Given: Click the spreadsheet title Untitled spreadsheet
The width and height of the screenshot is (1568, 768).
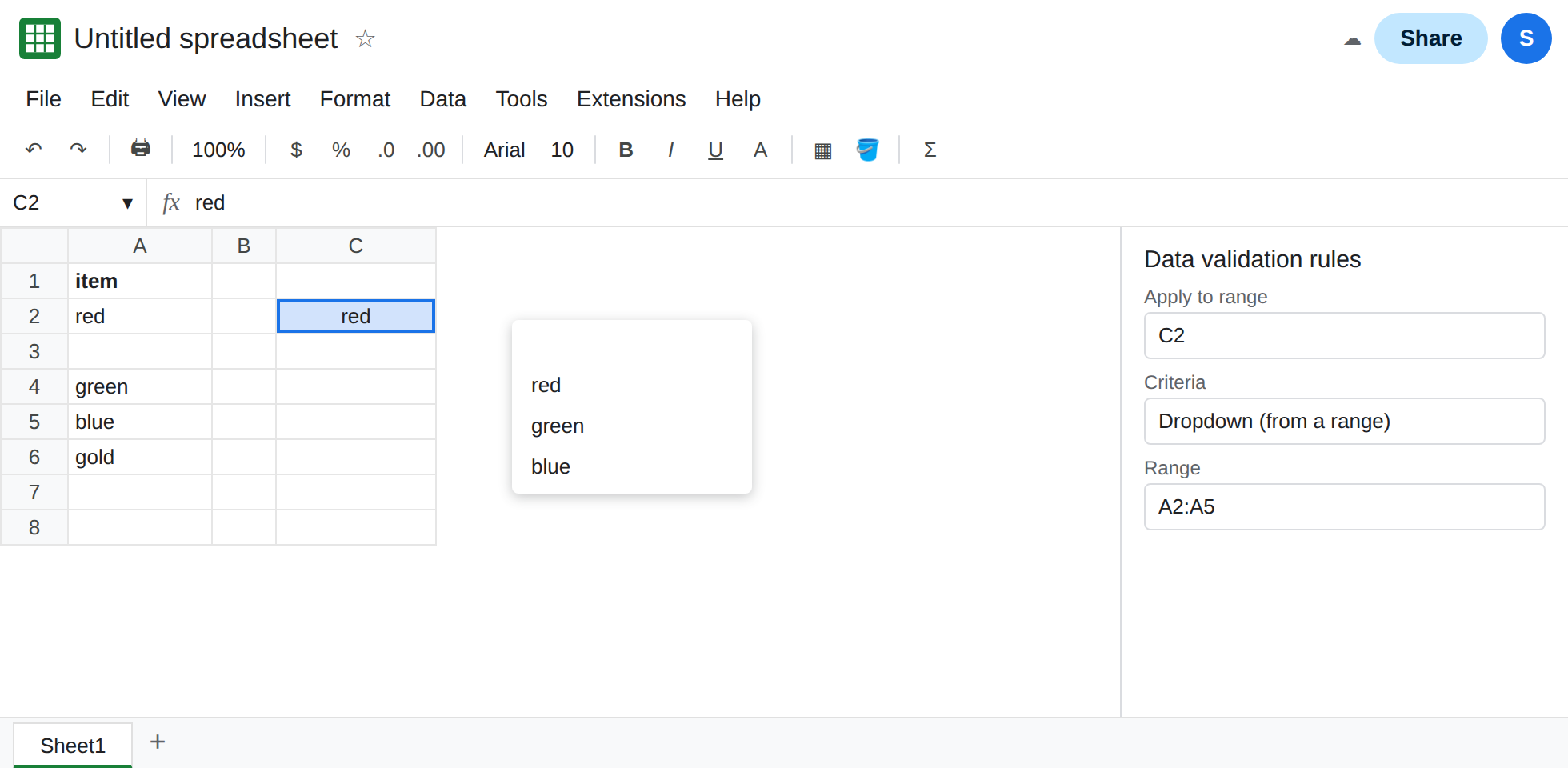Looking at the screenshot, I should point(206,38).
